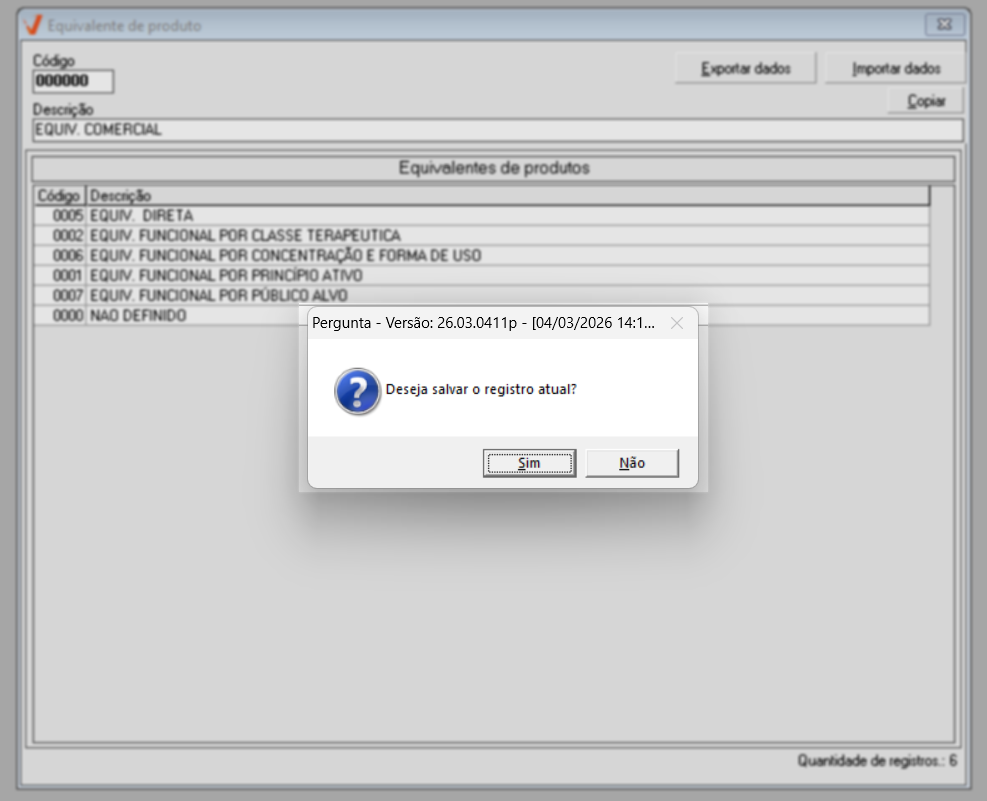Decline saving with the Não button

[632, 463]
